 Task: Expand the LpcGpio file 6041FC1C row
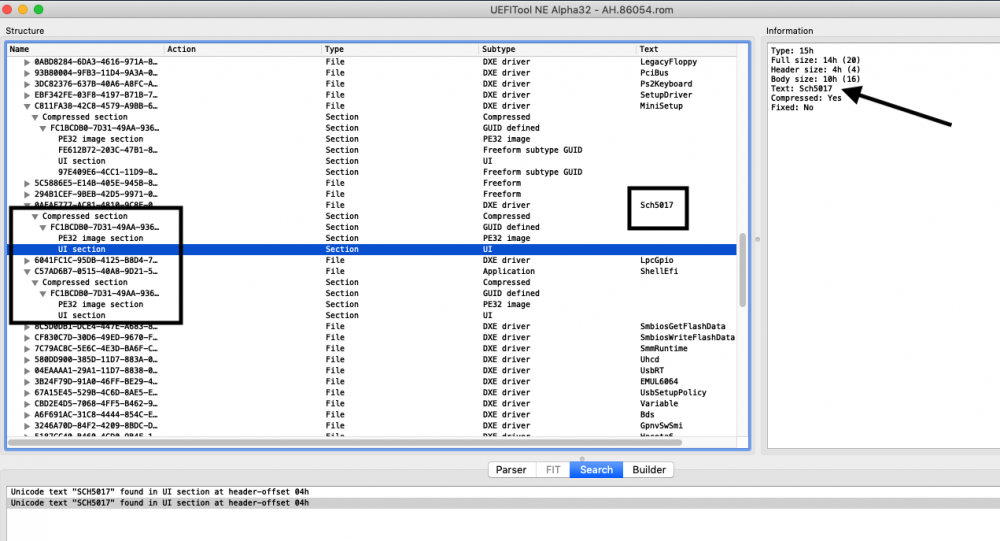pos(27,260)
